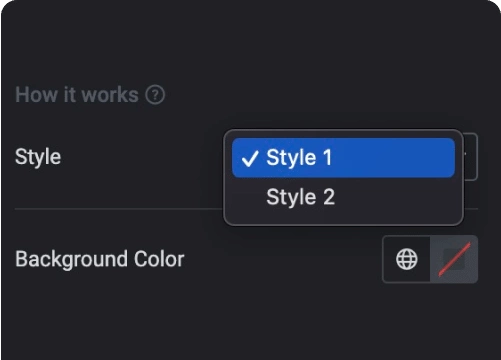Open the Background Color swatch picker
The width and height of the screenshot is (501, 360).
[x=454, y=259]
